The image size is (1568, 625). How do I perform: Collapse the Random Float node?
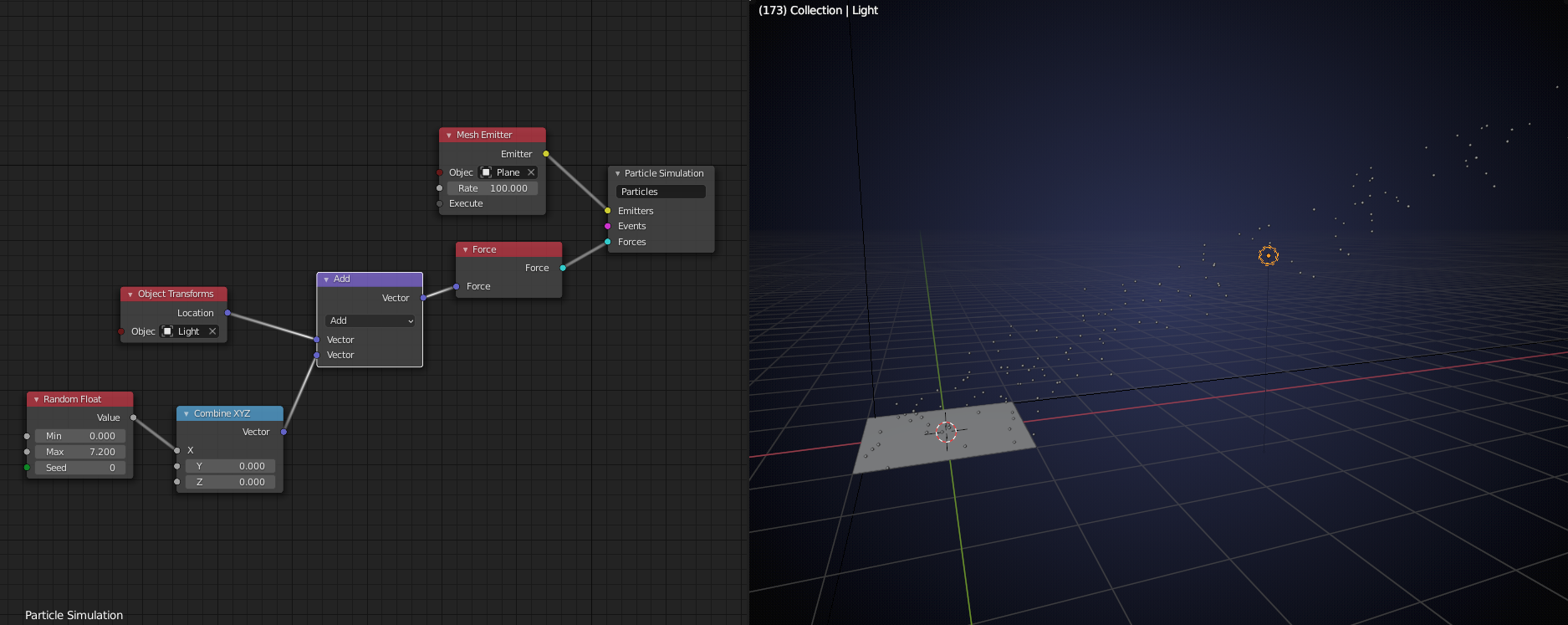point(37,400)
